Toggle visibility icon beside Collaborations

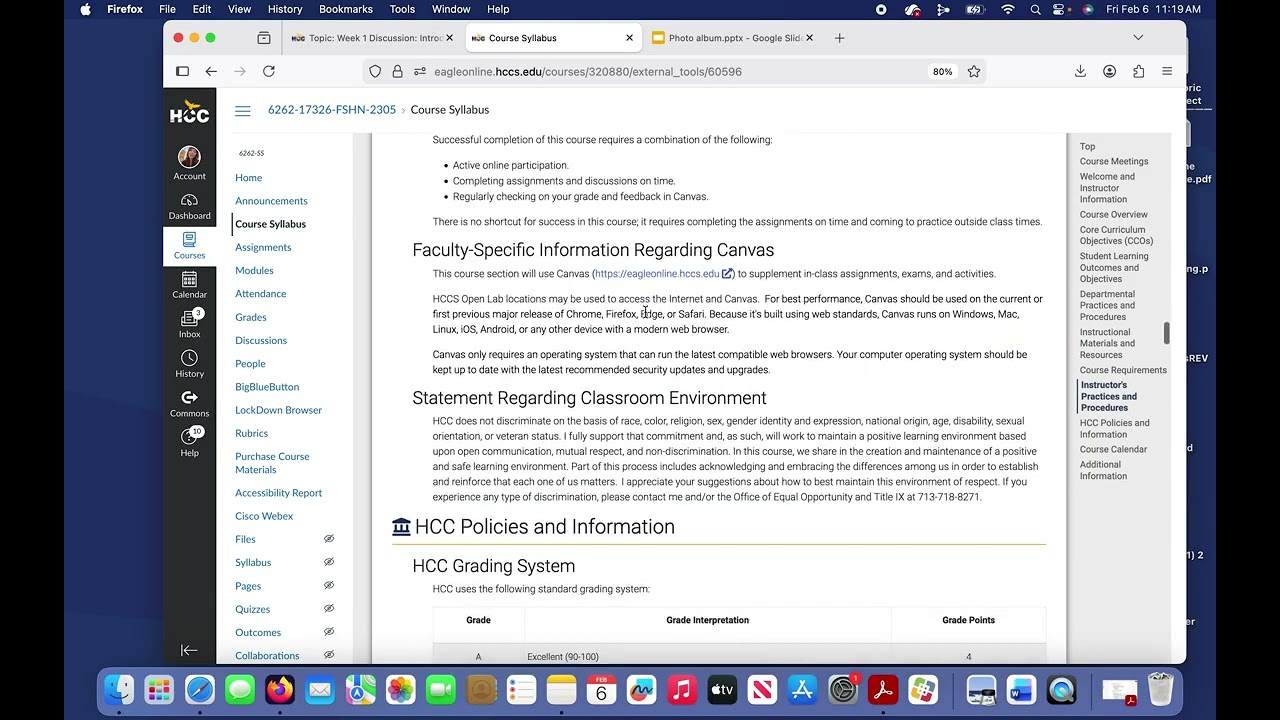click(x=329, y=655)
